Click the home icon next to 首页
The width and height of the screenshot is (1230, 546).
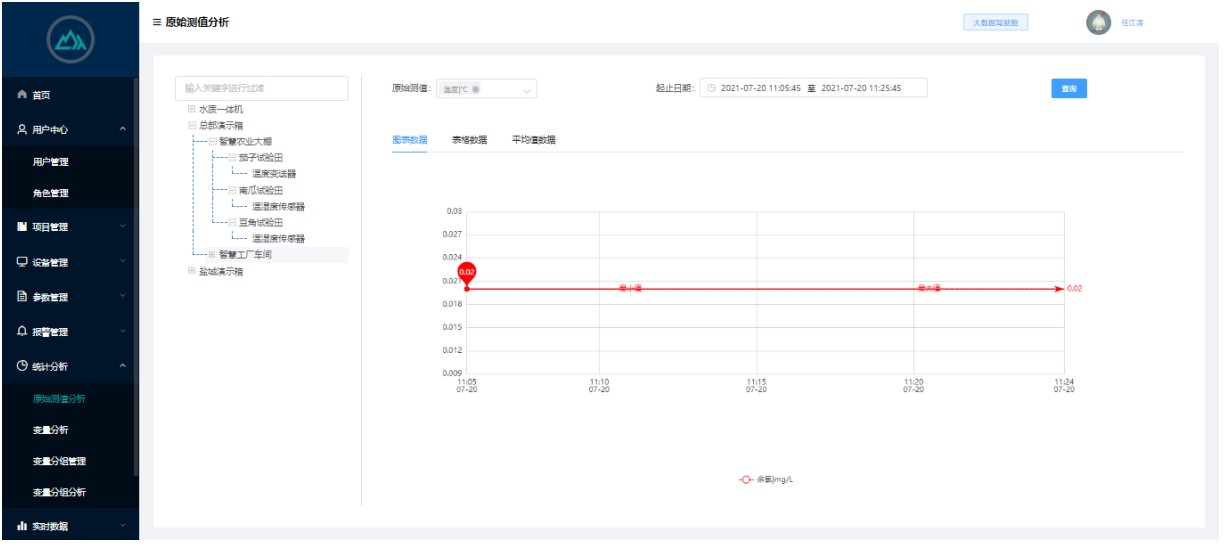(22, 95)
